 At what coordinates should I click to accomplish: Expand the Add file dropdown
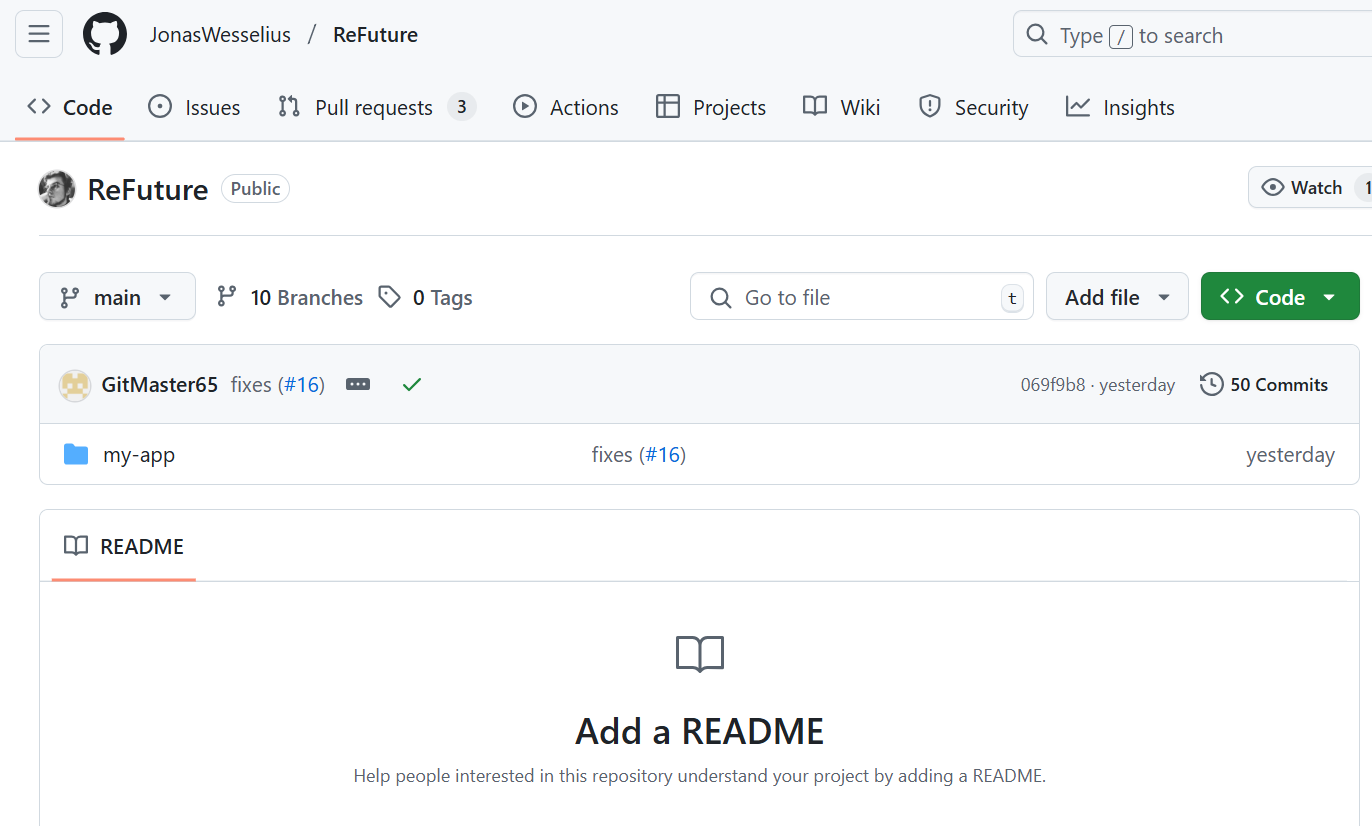point(1117,297)
